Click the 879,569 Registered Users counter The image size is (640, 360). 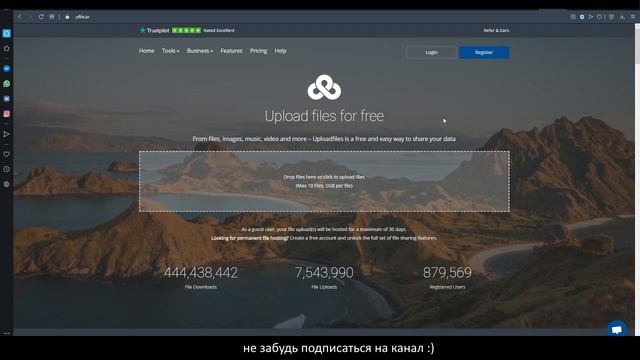(x=447, y=278)
